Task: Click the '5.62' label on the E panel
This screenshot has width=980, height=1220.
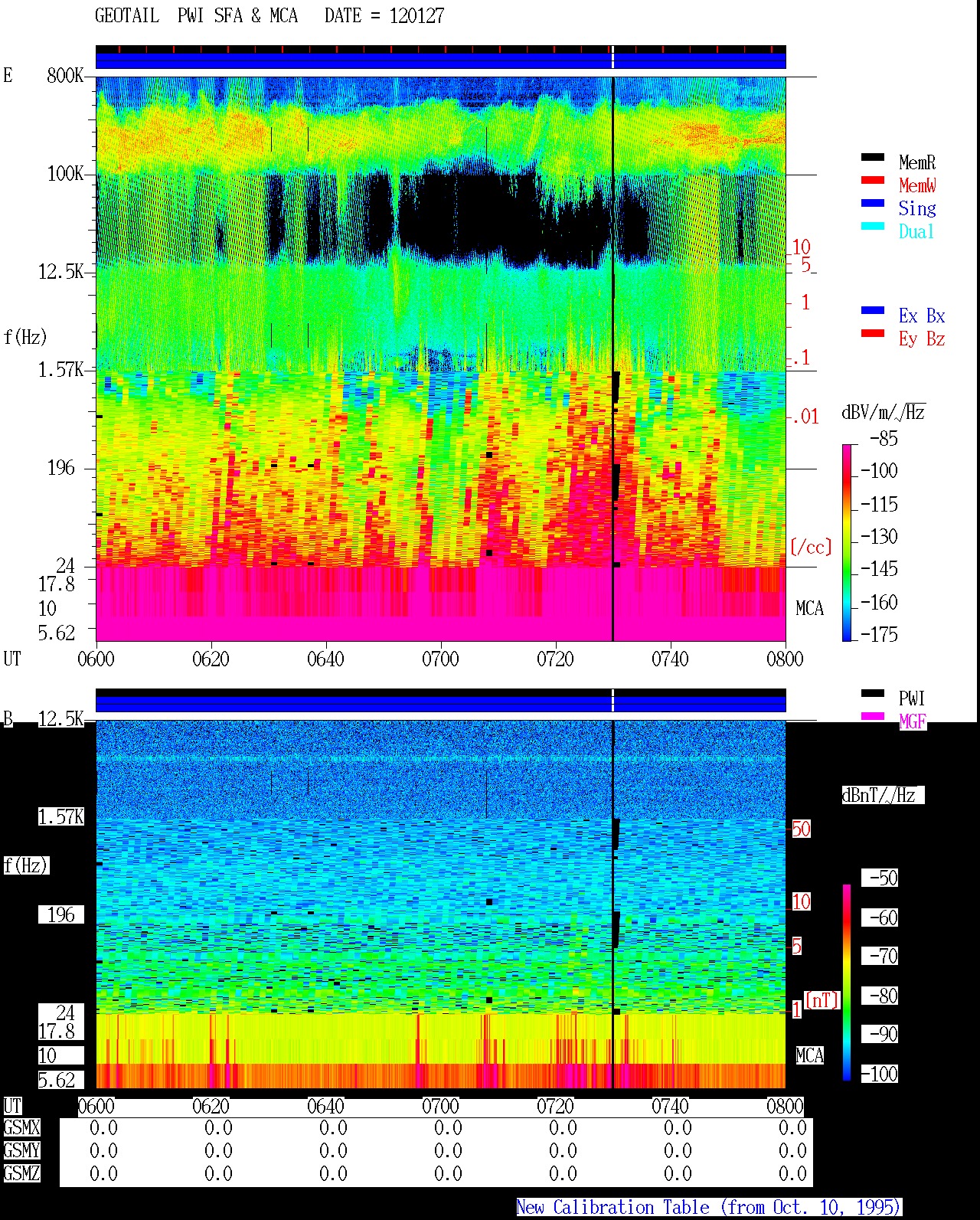Action: 57,633
